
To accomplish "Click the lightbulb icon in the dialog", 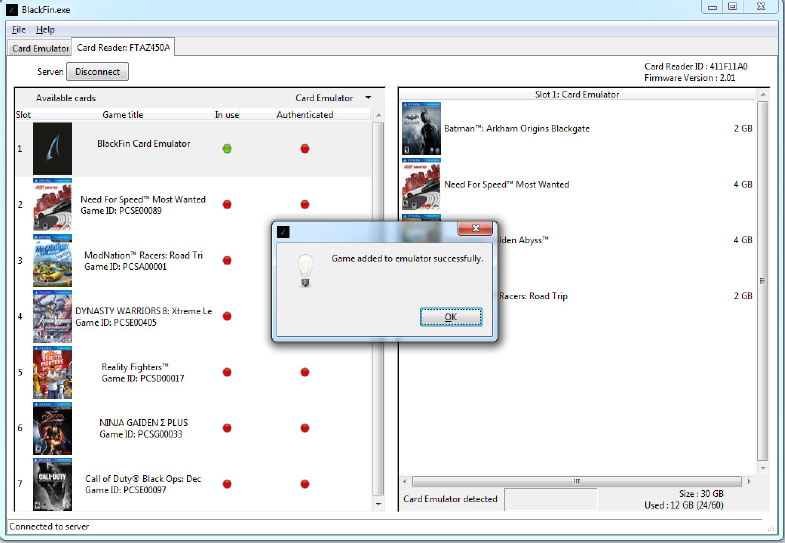I will [x=305, y=270].
